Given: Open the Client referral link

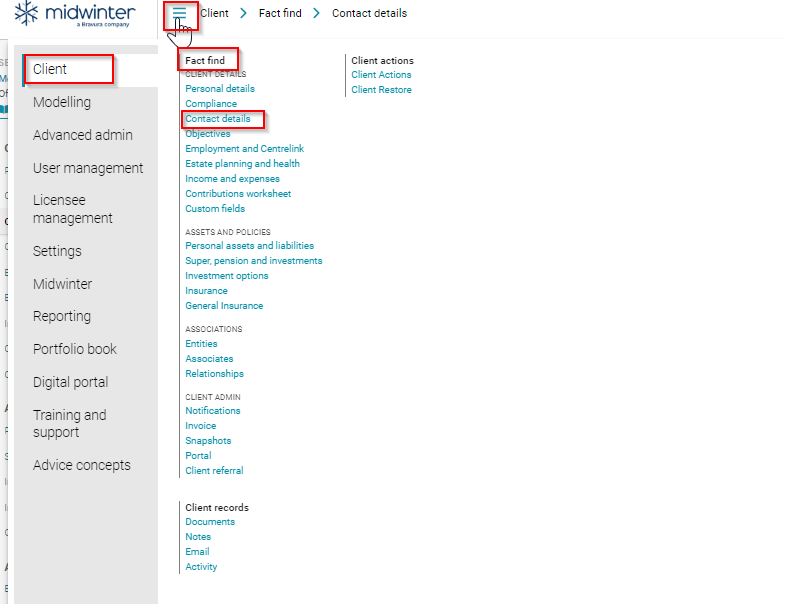Looking at the screenshot, I should [x=214, y=471].
